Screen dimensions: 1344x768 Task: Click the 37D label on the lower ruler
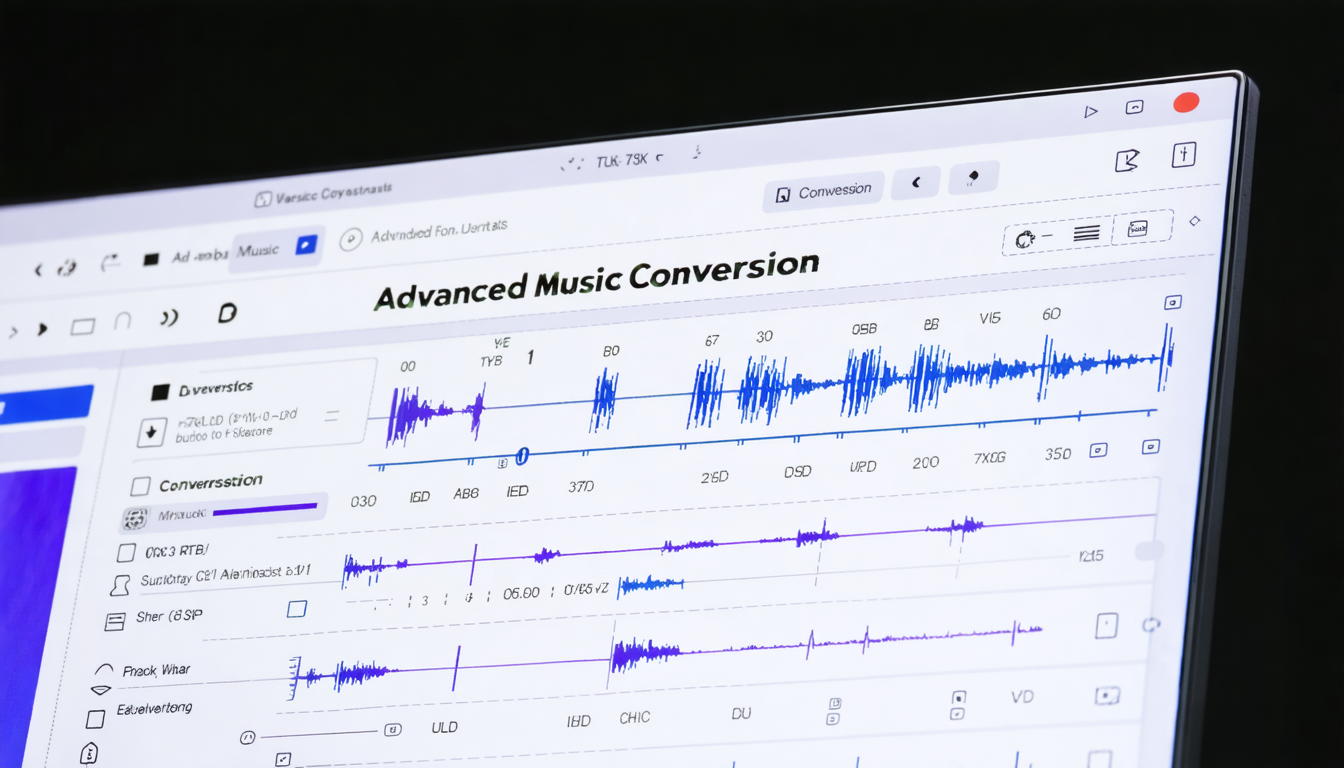[581, 487]
